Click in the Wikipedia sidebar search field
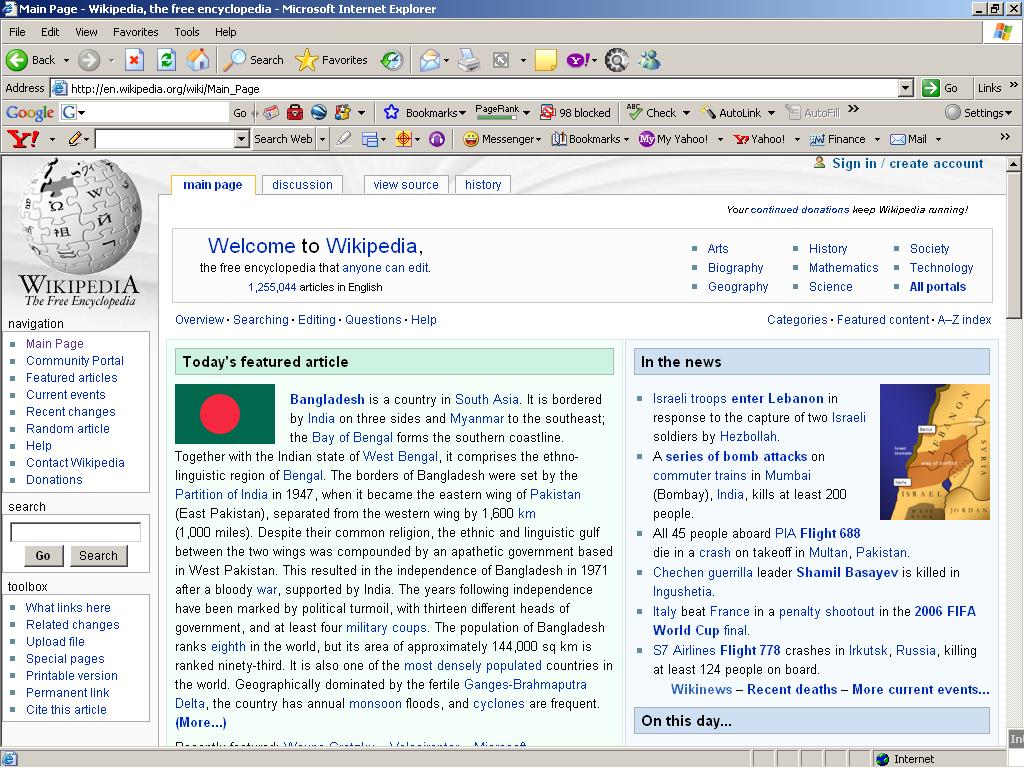This screenshot has width=1024, height=768. [76, 532]
